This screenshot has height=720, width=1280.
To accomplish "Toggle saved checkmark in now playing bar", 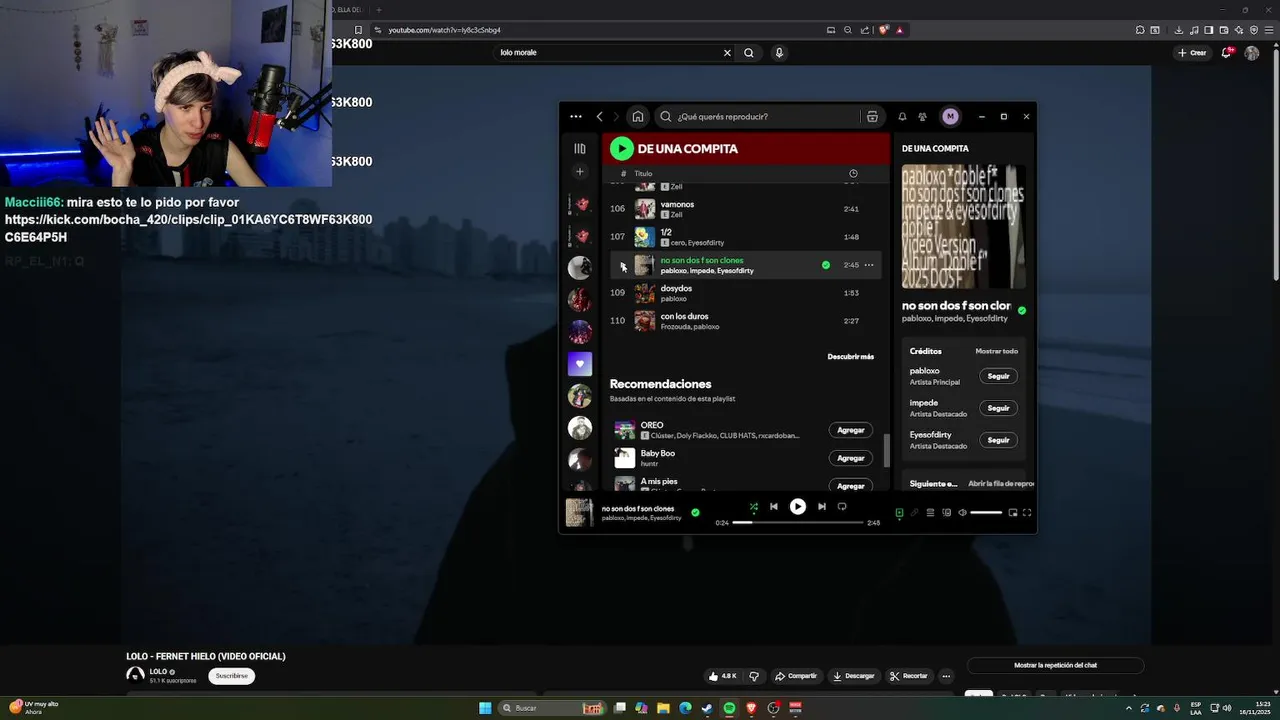I will 695,512.
